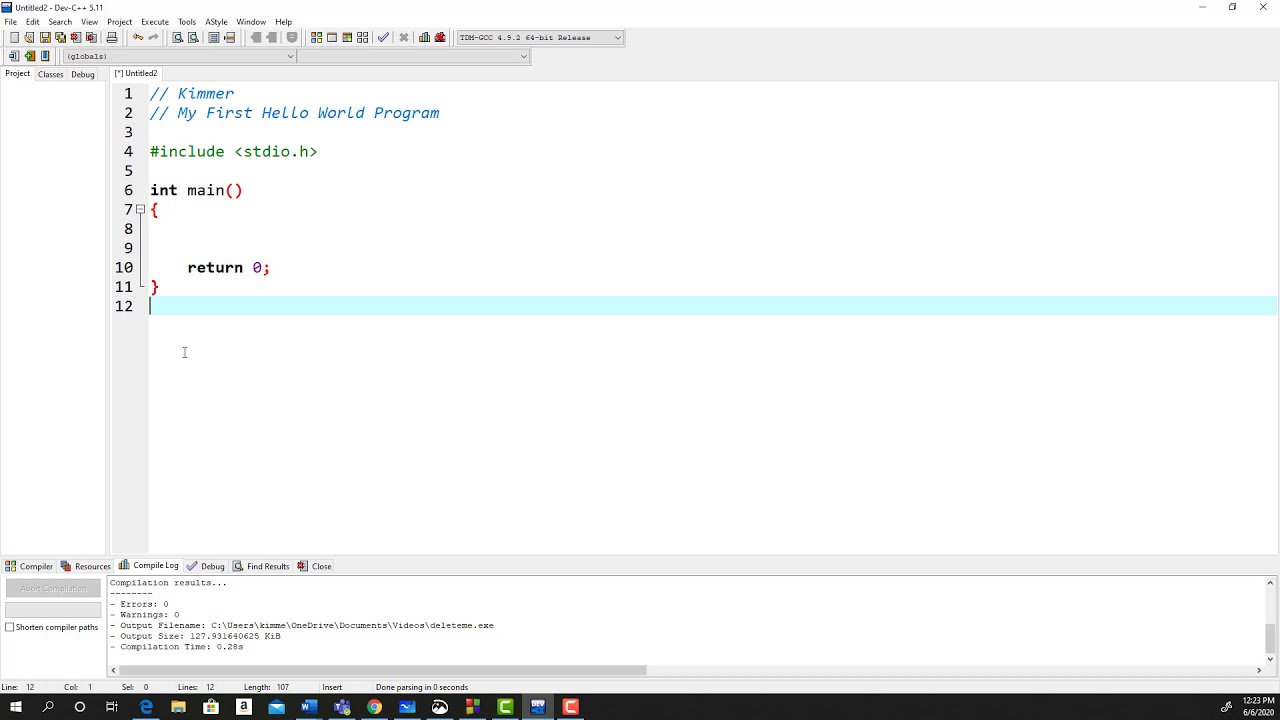Viewport: 1280px width, 720px height.
Task: Open the Tools menu
Action: [187, 21]
